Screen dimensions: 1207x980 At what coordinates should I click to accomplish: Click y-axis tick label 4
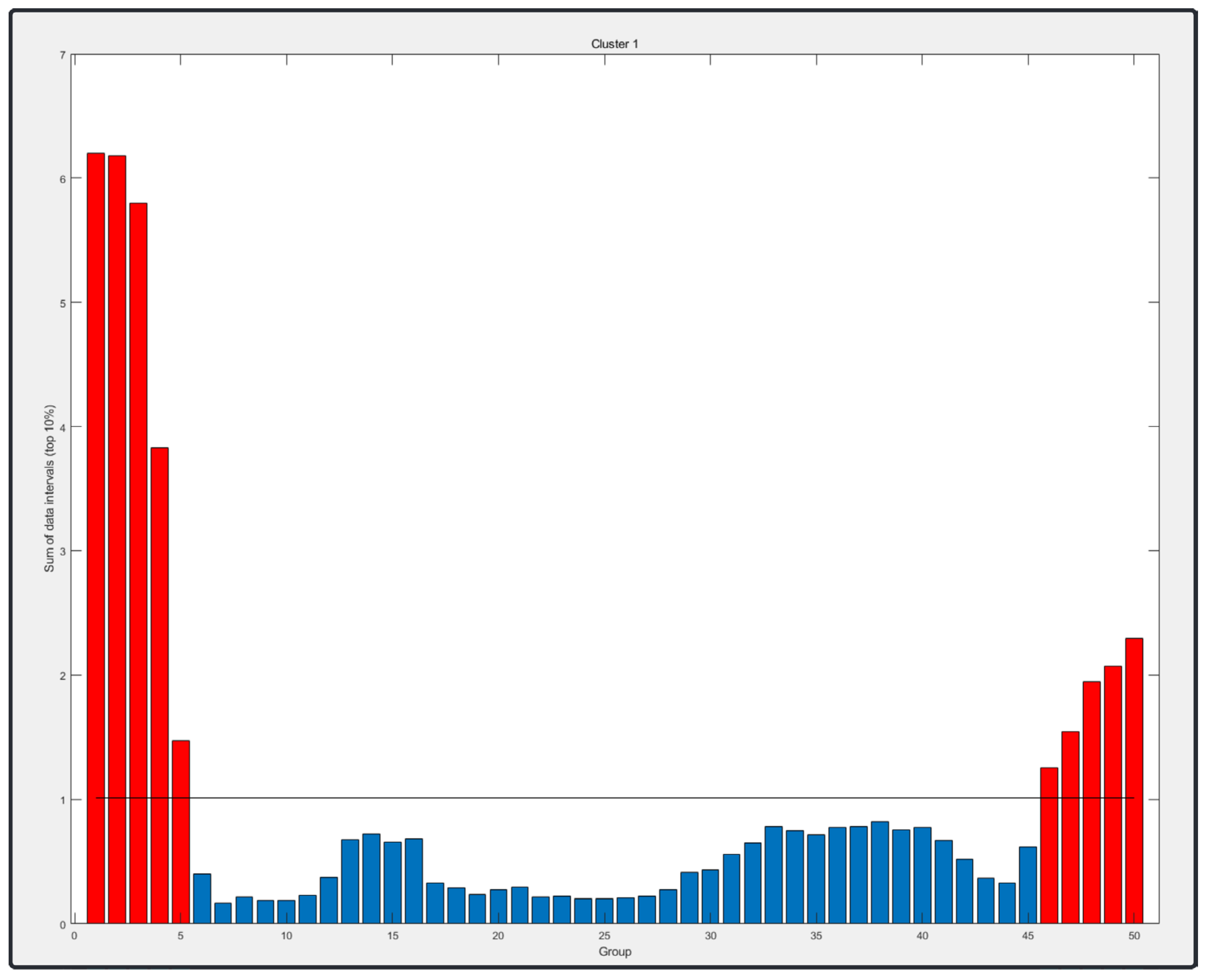click(63, 427)
